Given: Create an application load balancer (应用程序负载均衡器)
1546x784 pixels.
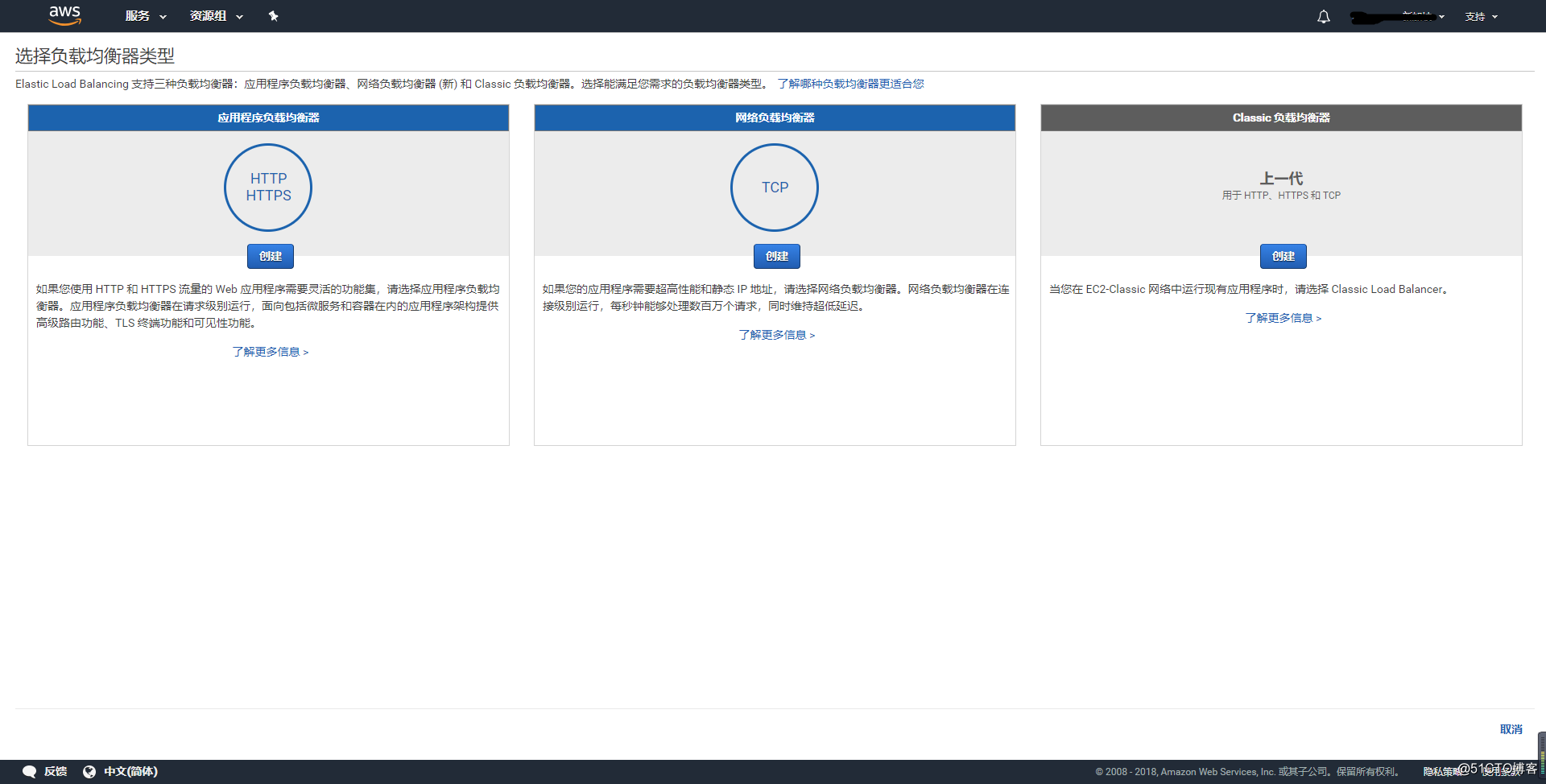Looking at the screenshot, I should pos(271,256).
